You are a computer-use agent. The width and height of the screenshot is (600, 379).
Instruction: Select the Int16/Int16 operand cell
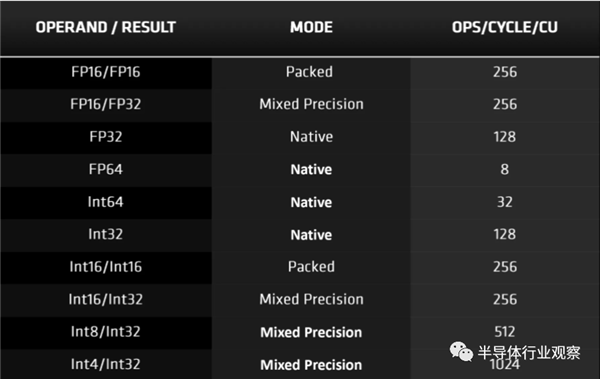106,267
